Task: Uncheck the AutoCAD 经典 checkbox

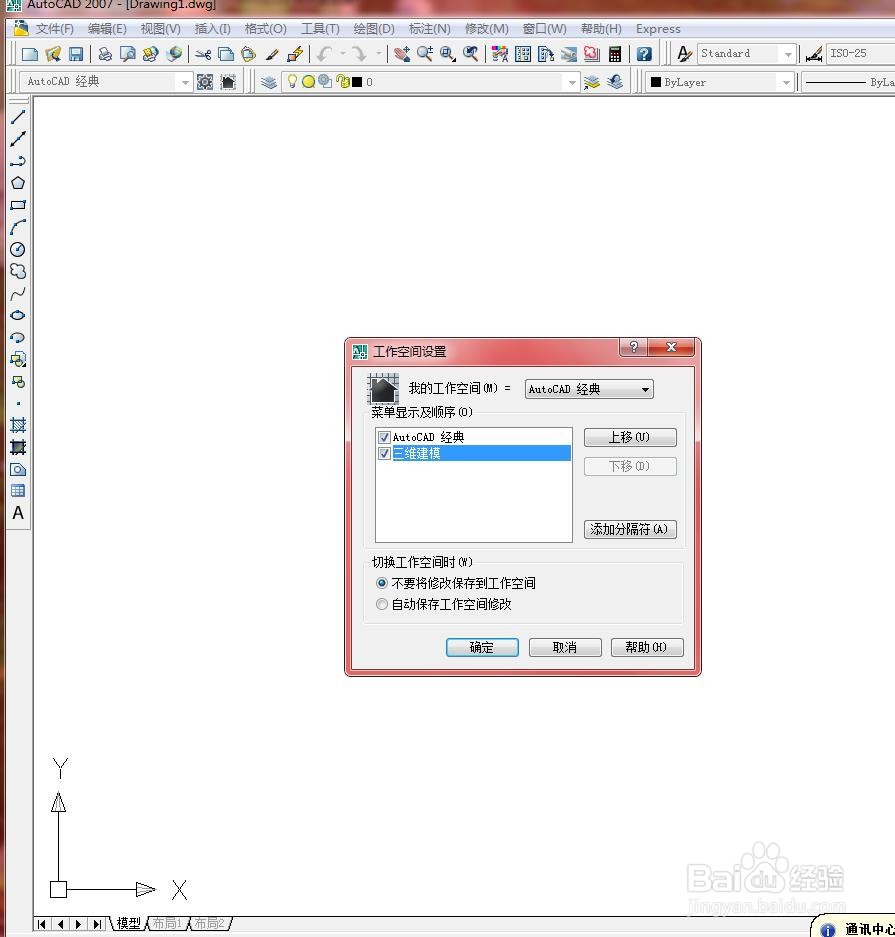Action: [384, 437]
